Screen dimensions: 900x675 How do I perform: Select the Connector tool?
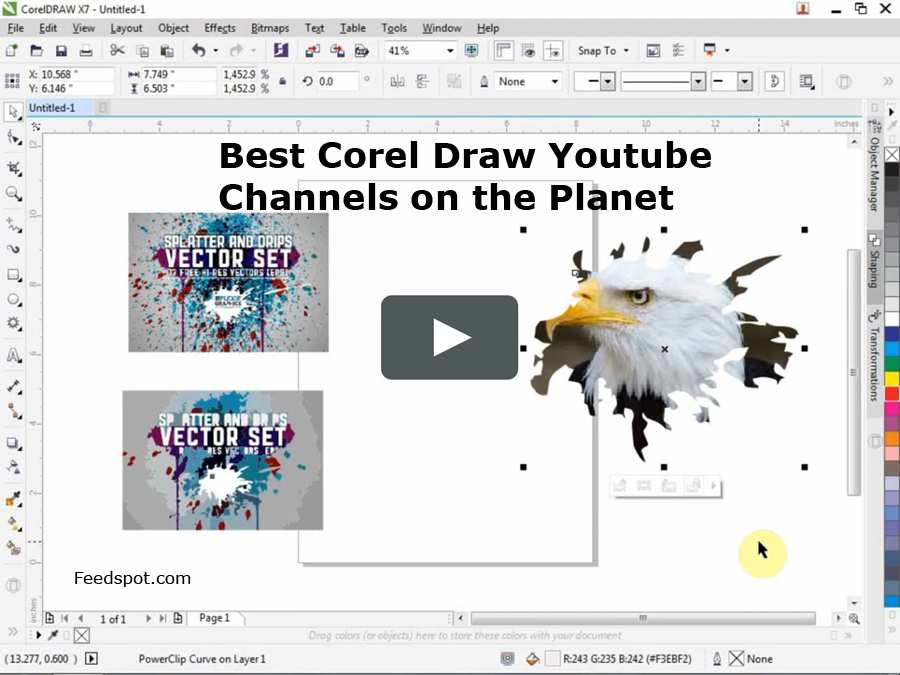pos(13,411)
